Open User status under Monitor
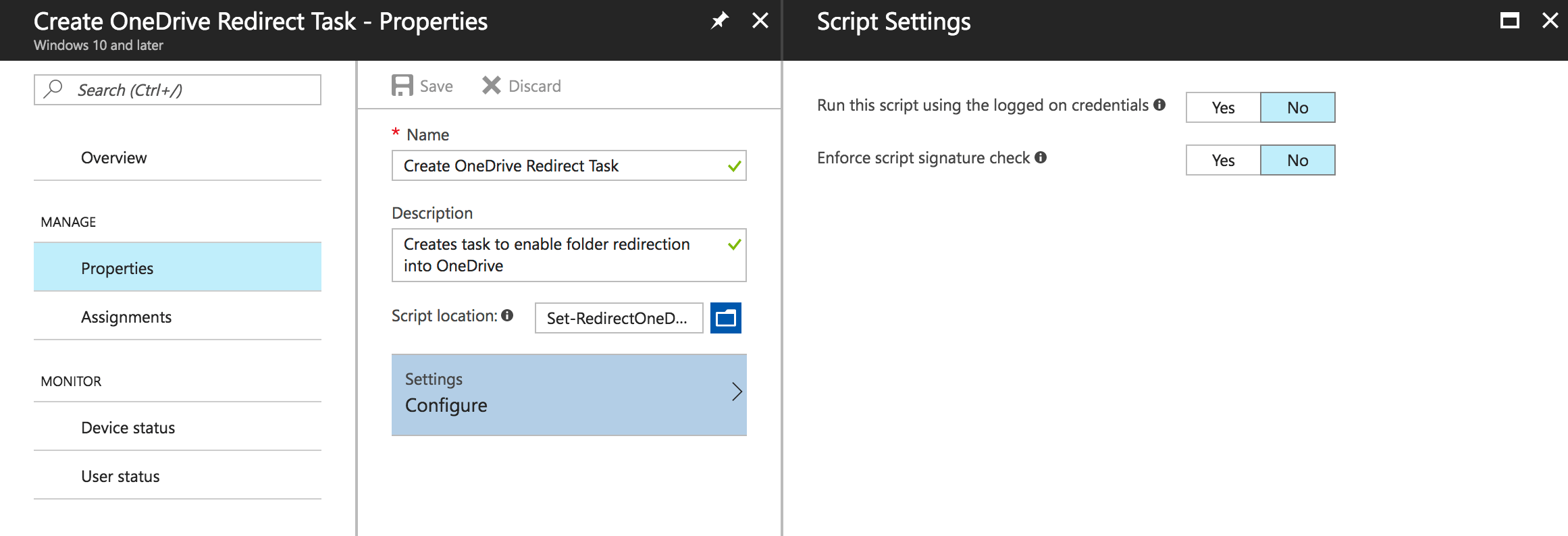Image resolution: width=1568 pixels, height=536 pixels. click(178, 476)
